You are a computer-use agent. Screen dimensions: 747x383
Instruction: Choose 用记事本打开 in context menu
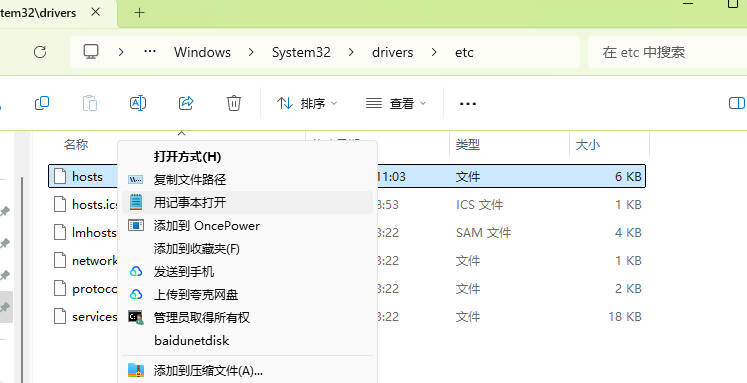tap(247, 202)
